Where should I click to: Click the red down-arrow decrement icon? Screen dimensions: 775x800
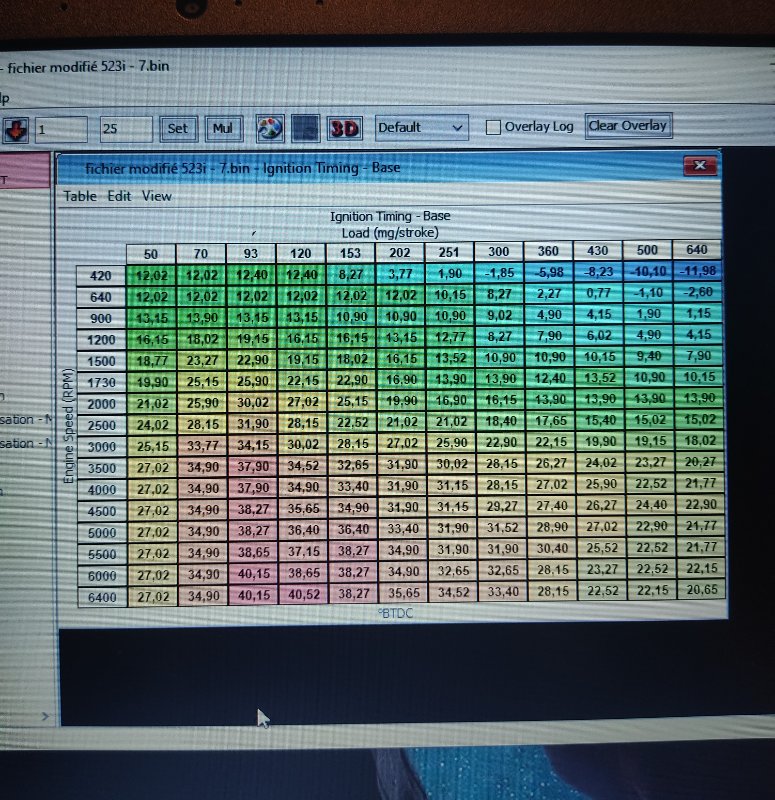16,130
